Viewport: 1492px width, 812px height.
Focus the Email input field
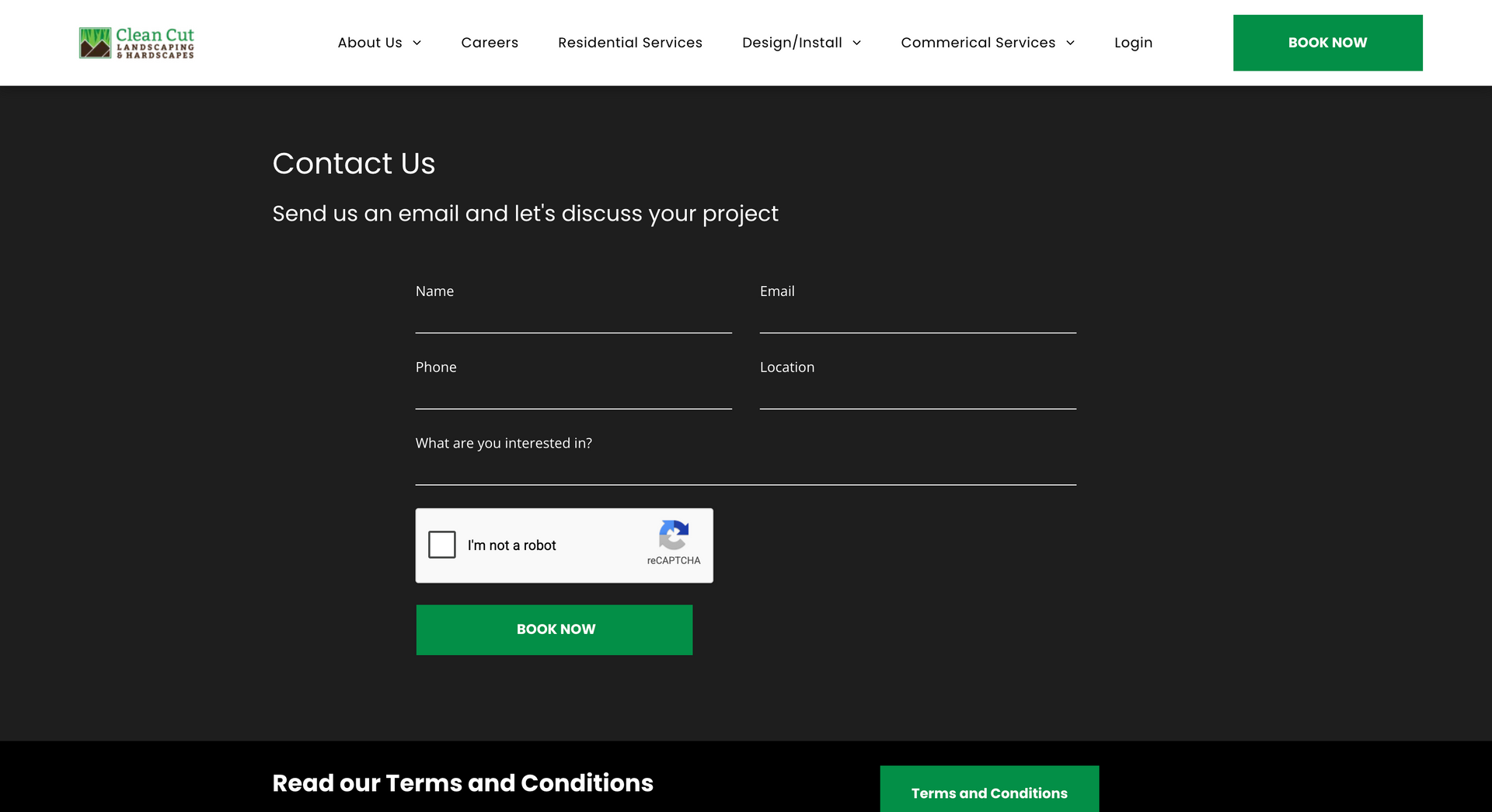point(918,319)
